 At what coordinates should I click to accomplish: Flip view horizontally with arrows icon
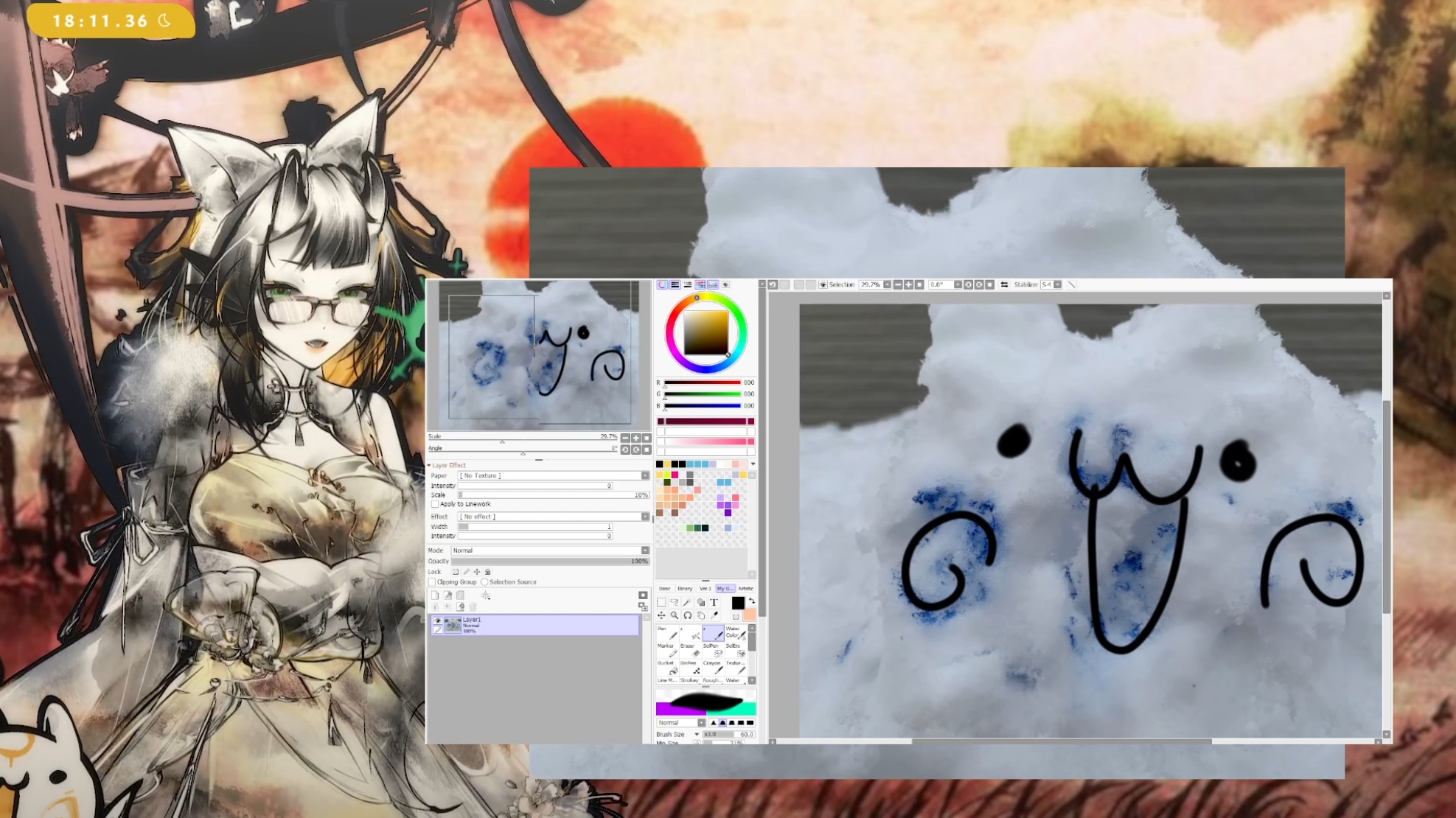tap(1004, 284)
